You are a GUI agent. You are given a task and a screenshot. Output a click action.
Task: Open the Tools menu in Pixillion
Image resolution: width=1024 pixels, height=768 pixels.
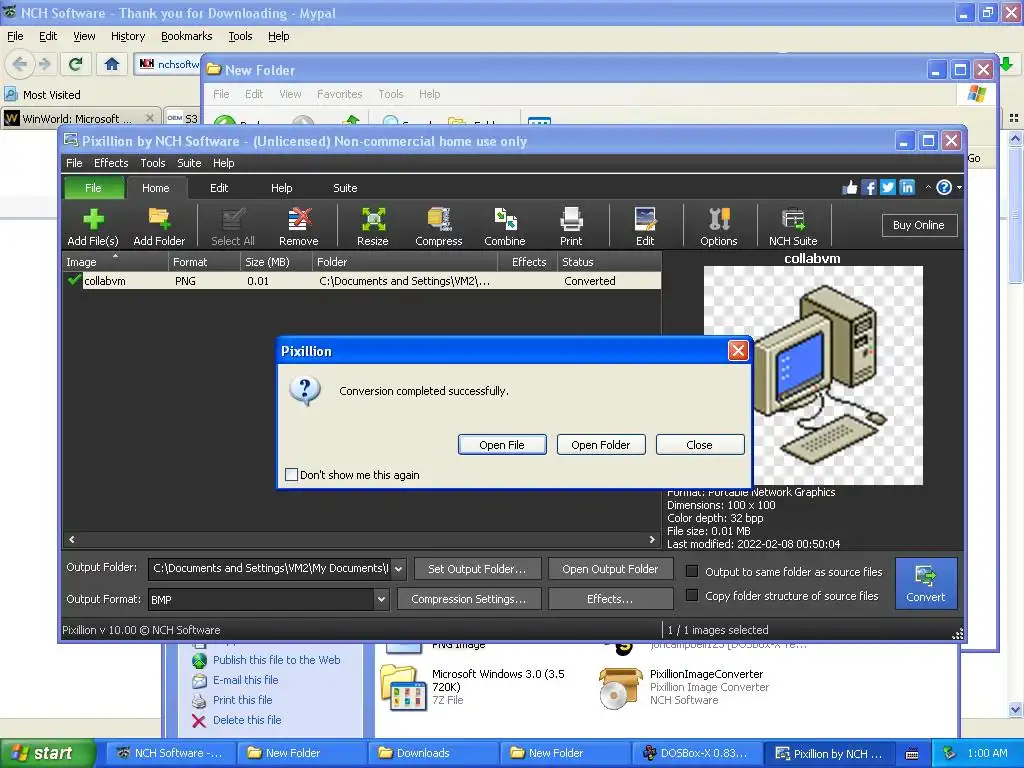(153, 163)
